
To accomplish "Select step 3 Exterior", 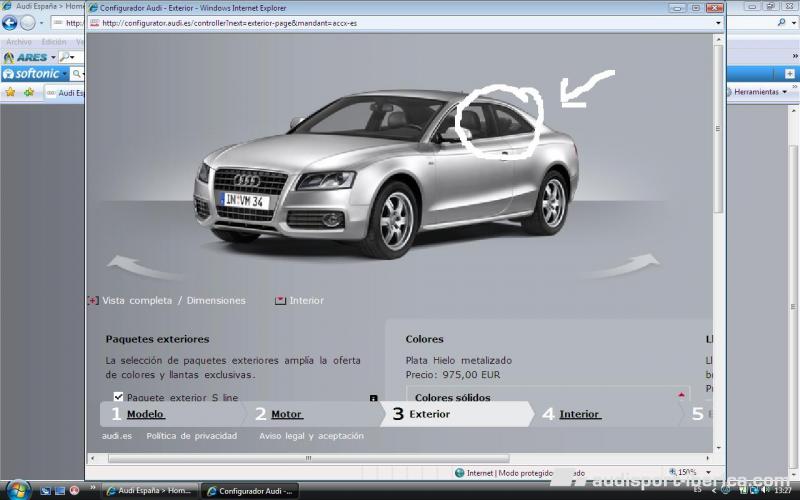I will pyautogui.click(x=429, y=414).
